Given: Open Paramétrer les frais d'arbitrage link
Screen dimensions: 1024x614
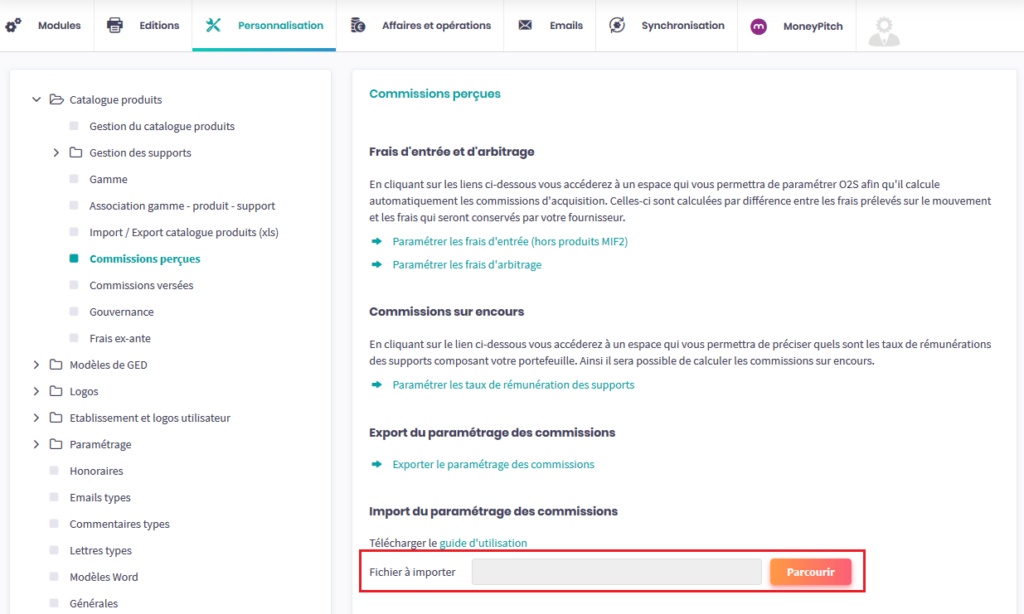Looking at the screenshot, I should coord(467,265).
